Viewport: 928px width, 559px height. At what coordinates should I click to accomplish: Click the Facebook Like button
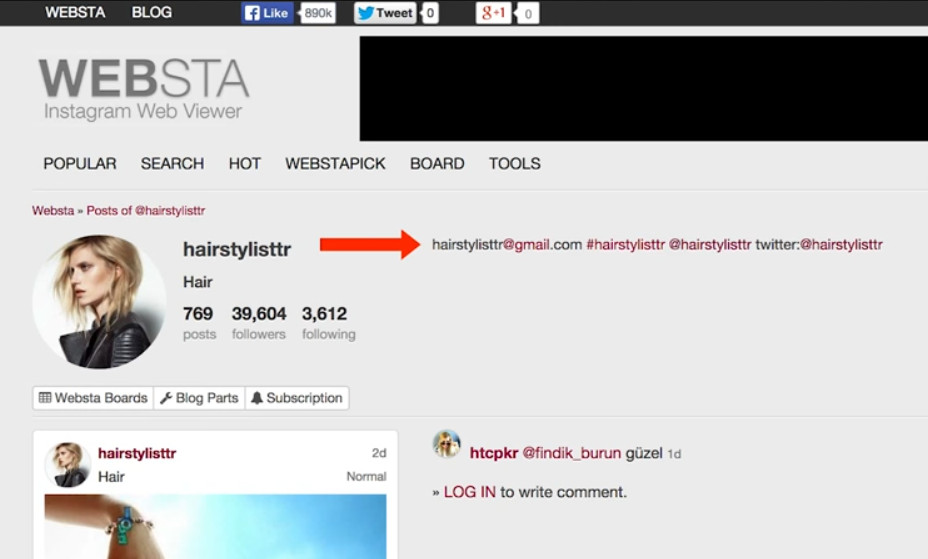267,13
